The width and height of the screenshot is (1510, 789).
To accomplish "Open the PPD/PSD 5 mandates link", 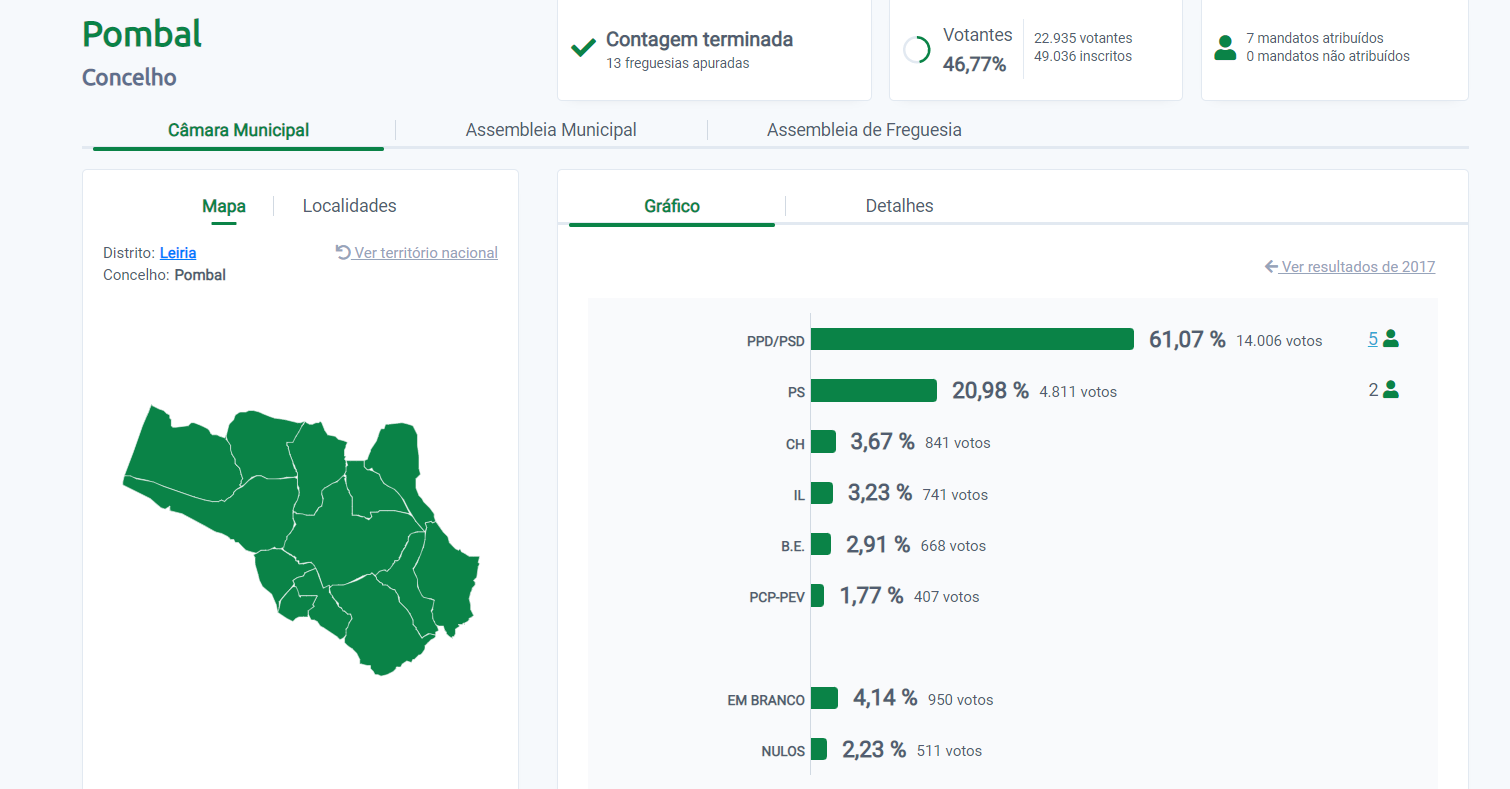I will tap(1373, 339).
